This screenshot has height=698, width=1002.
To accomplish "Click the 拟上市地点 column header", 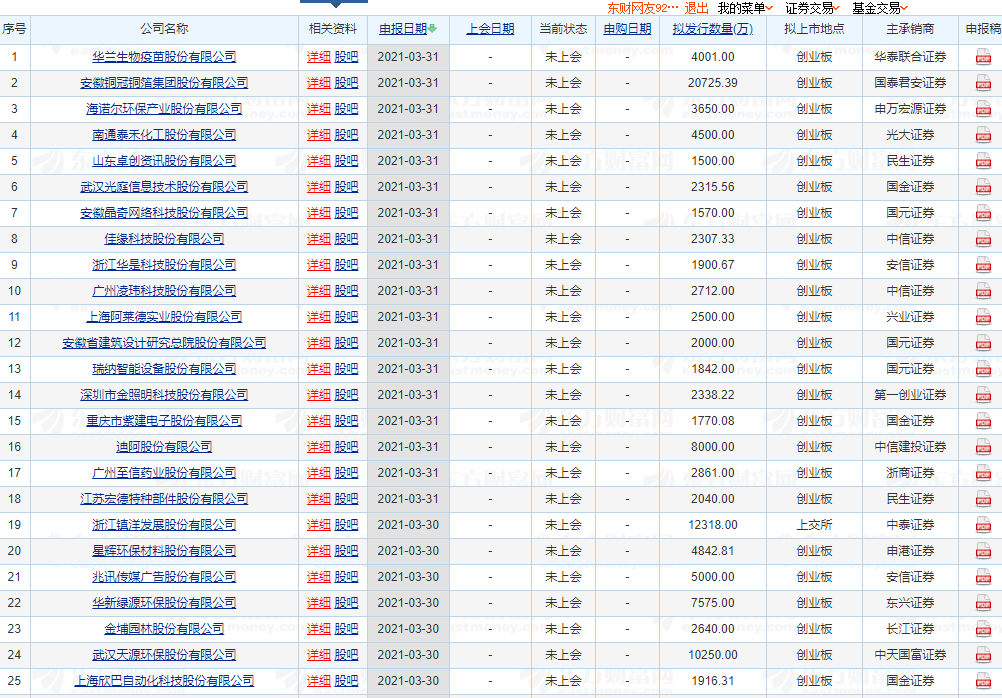I will (x=814, y=29).
